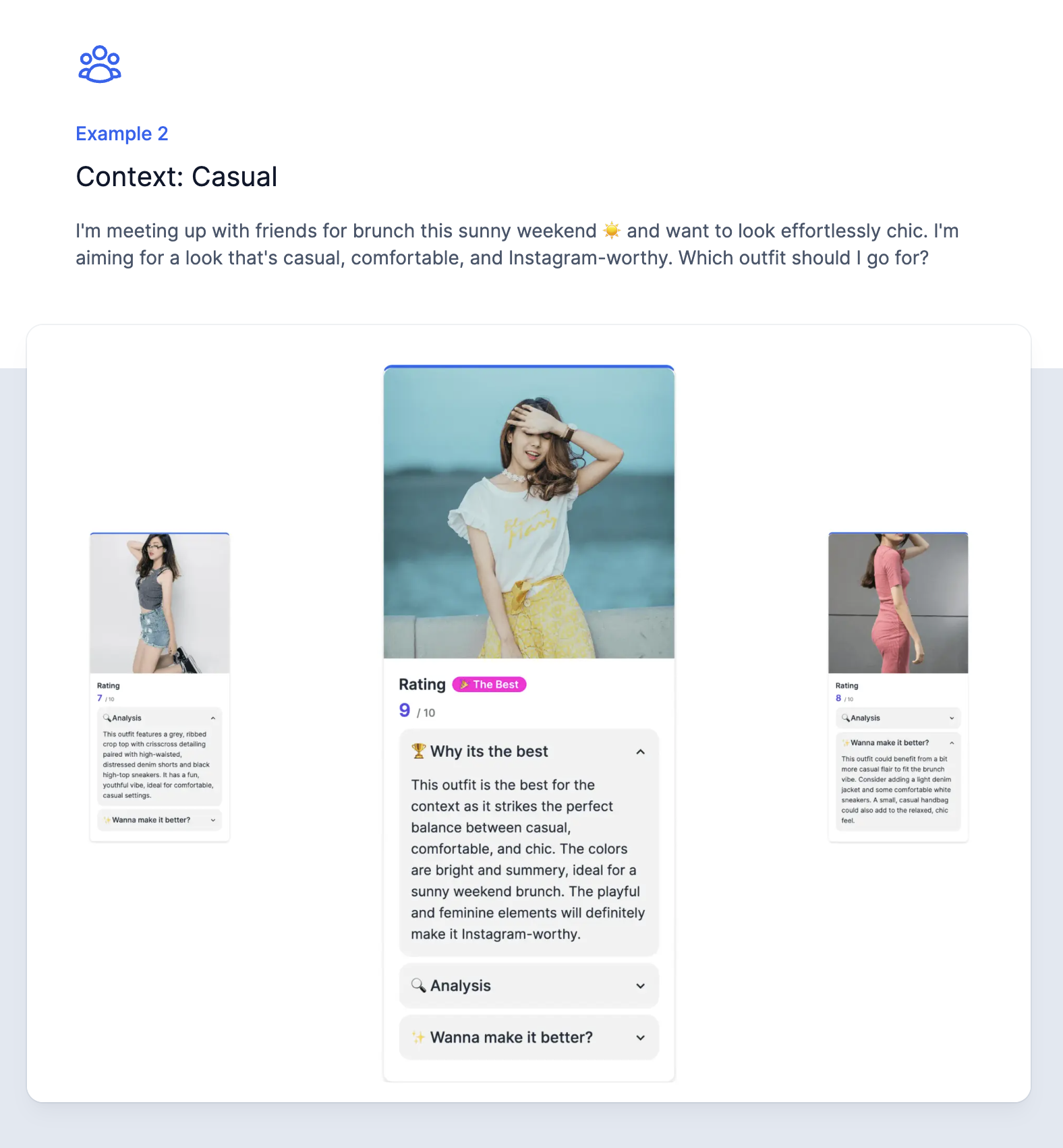Click the magnifier icon in center Analysis row
This screenshot has width=1063, height=1148.
(x=419, y=985)
